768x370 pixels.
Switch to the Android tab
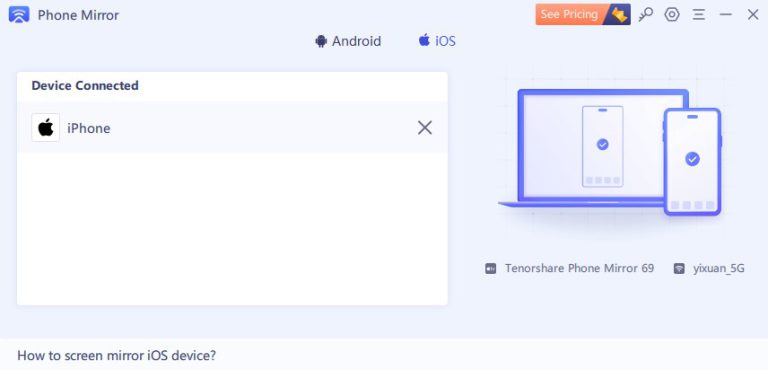click(348, 41)
